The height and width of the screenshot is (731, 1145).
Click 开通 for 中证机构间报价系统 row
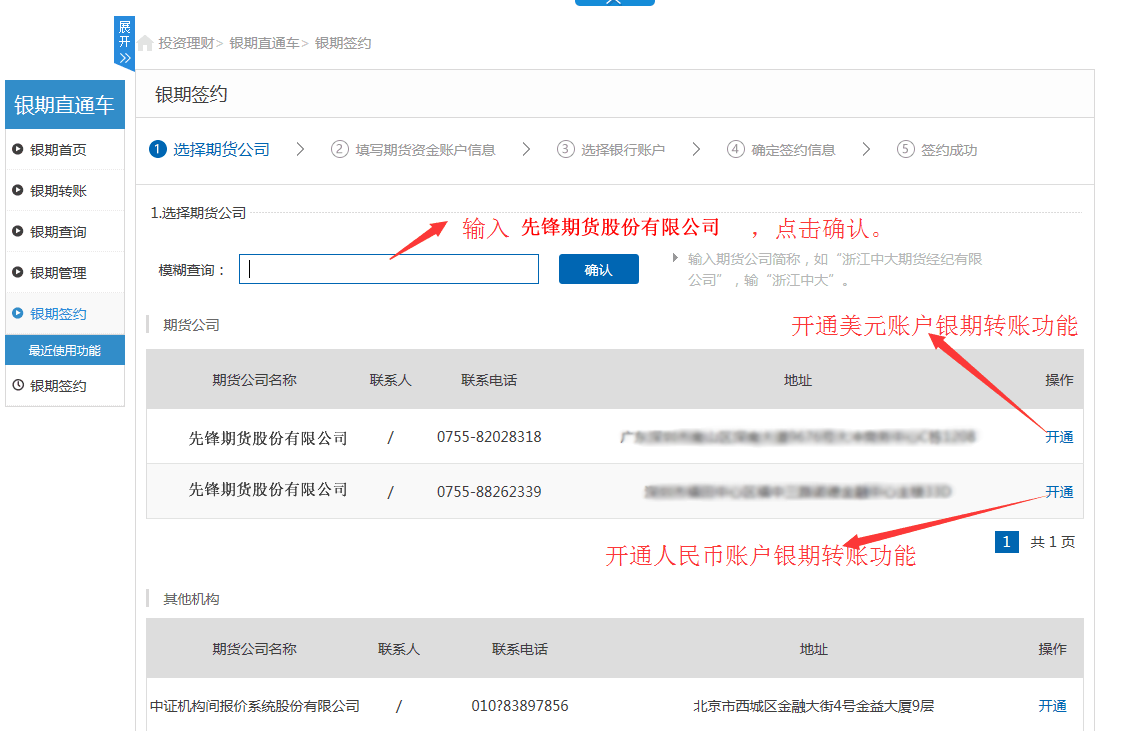(x=1052, y=706)
